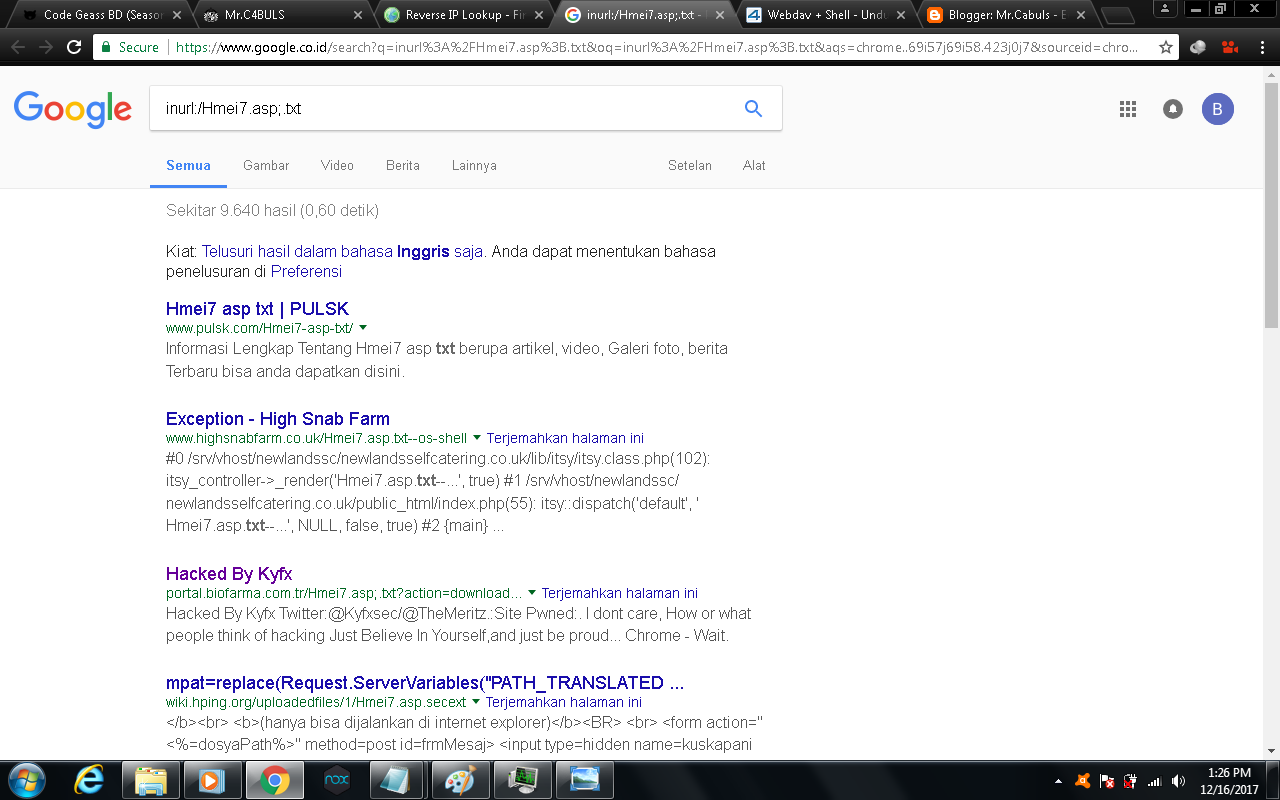Image resolution: width=1280 pixels, height=800 pixels.
Task: Translate the wiki.hping.org result page
Action: tap(564, 702)
